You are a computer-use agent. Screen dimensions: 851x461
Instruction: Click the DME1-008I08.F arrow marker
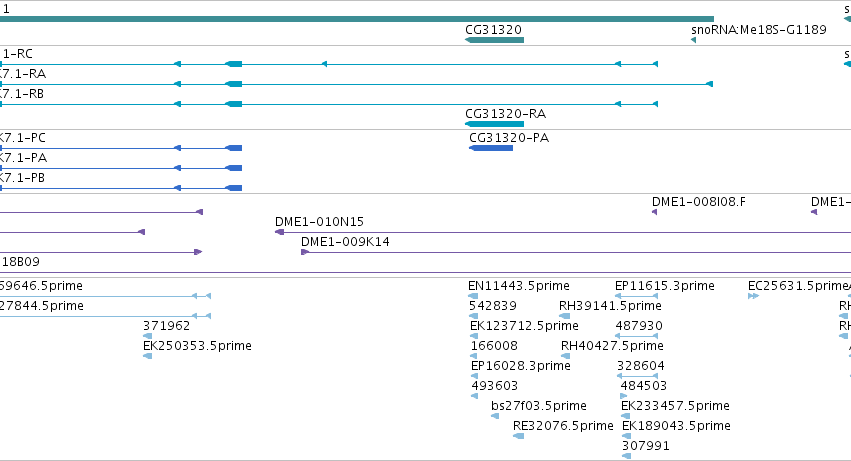pyautogui.click(x=654, y=212)
